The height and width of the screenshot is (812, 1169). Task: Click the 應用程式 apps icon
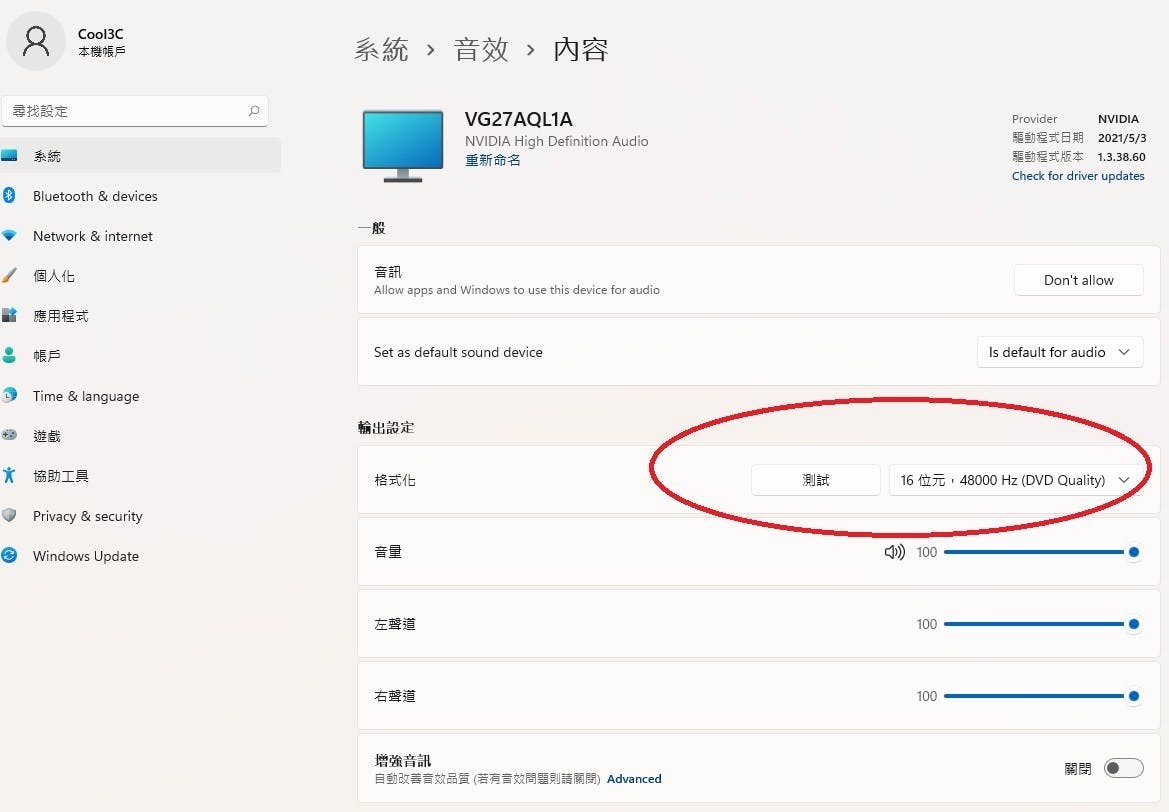9,315
